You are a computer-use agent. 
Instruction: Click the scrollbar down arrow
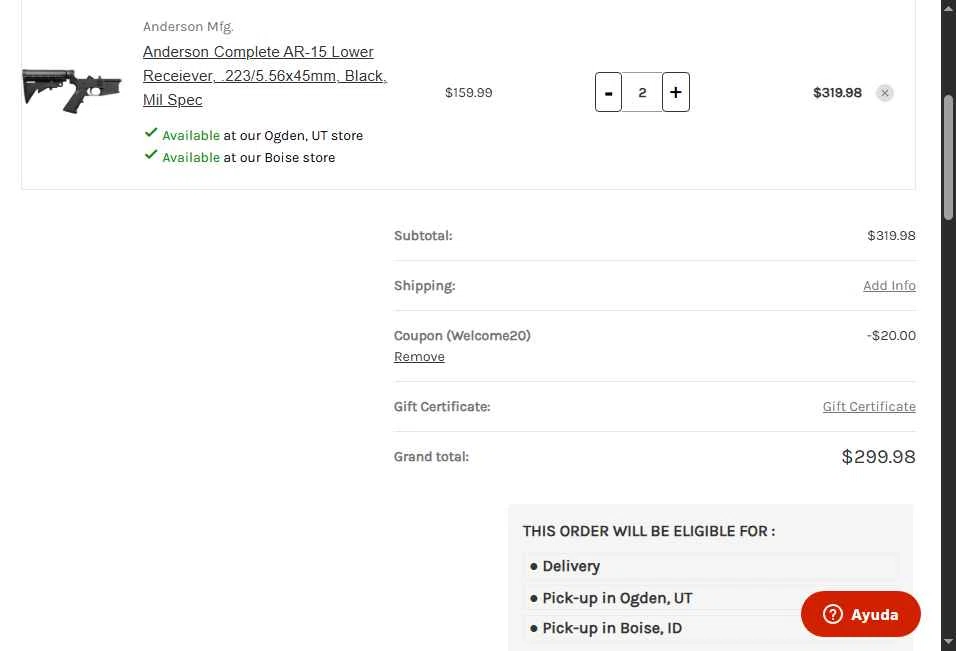click(x=948, y=642)
